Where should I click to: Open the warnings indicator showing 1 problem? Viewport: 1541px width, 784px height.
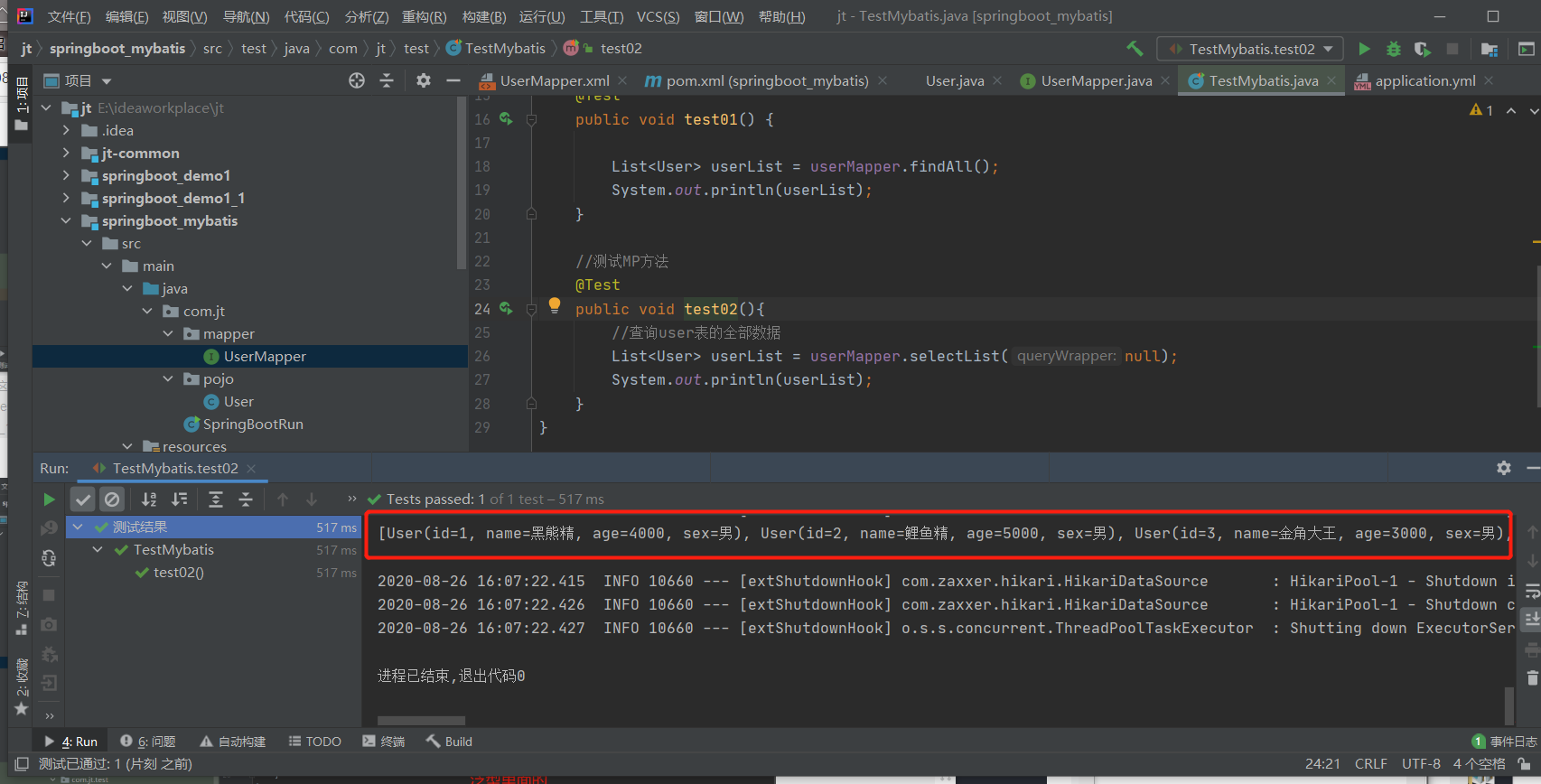1481,110
